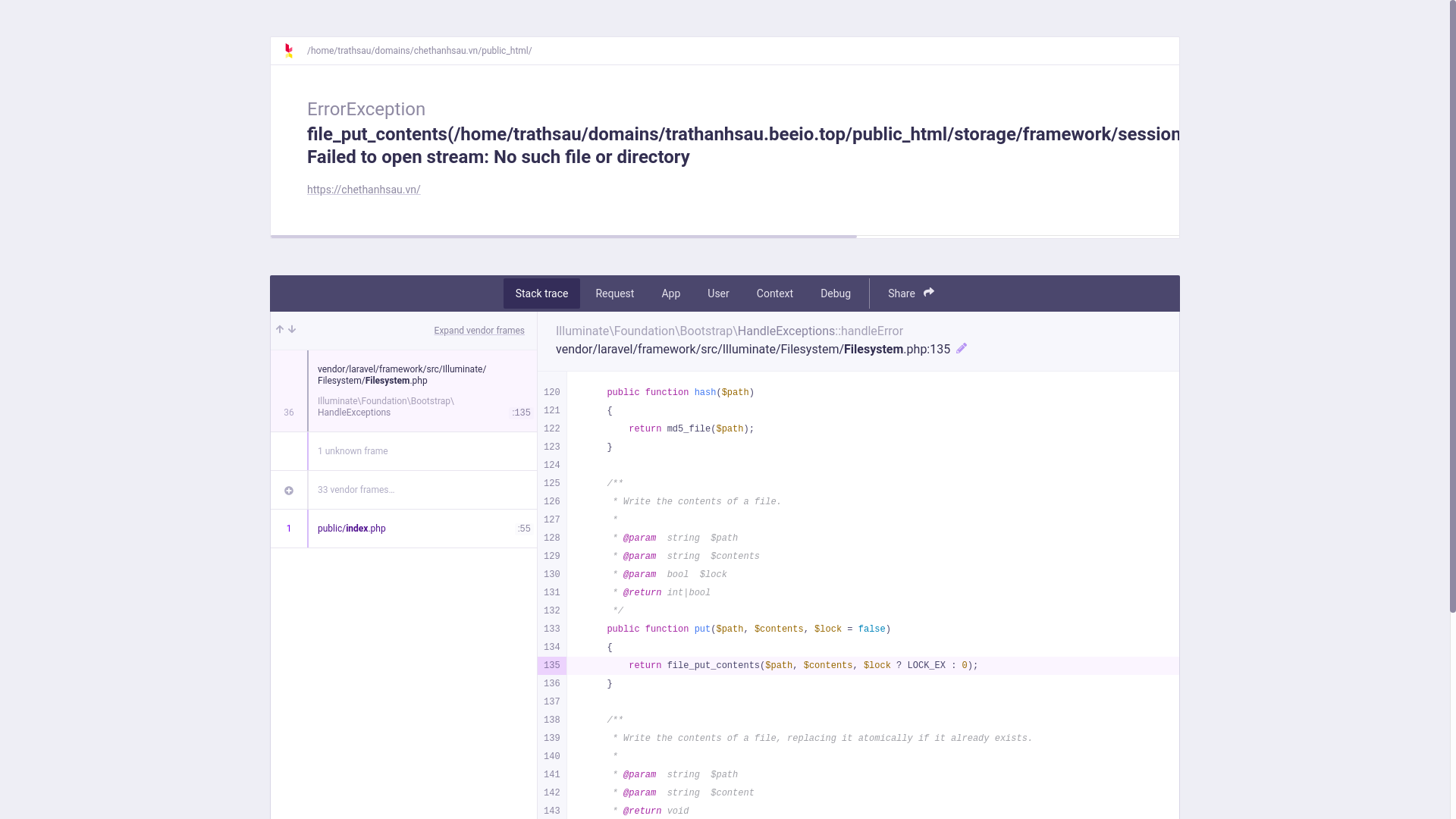Screen dimensions: 1456x819
Task: Open the Stack trace tab
Action: point(541,293)
